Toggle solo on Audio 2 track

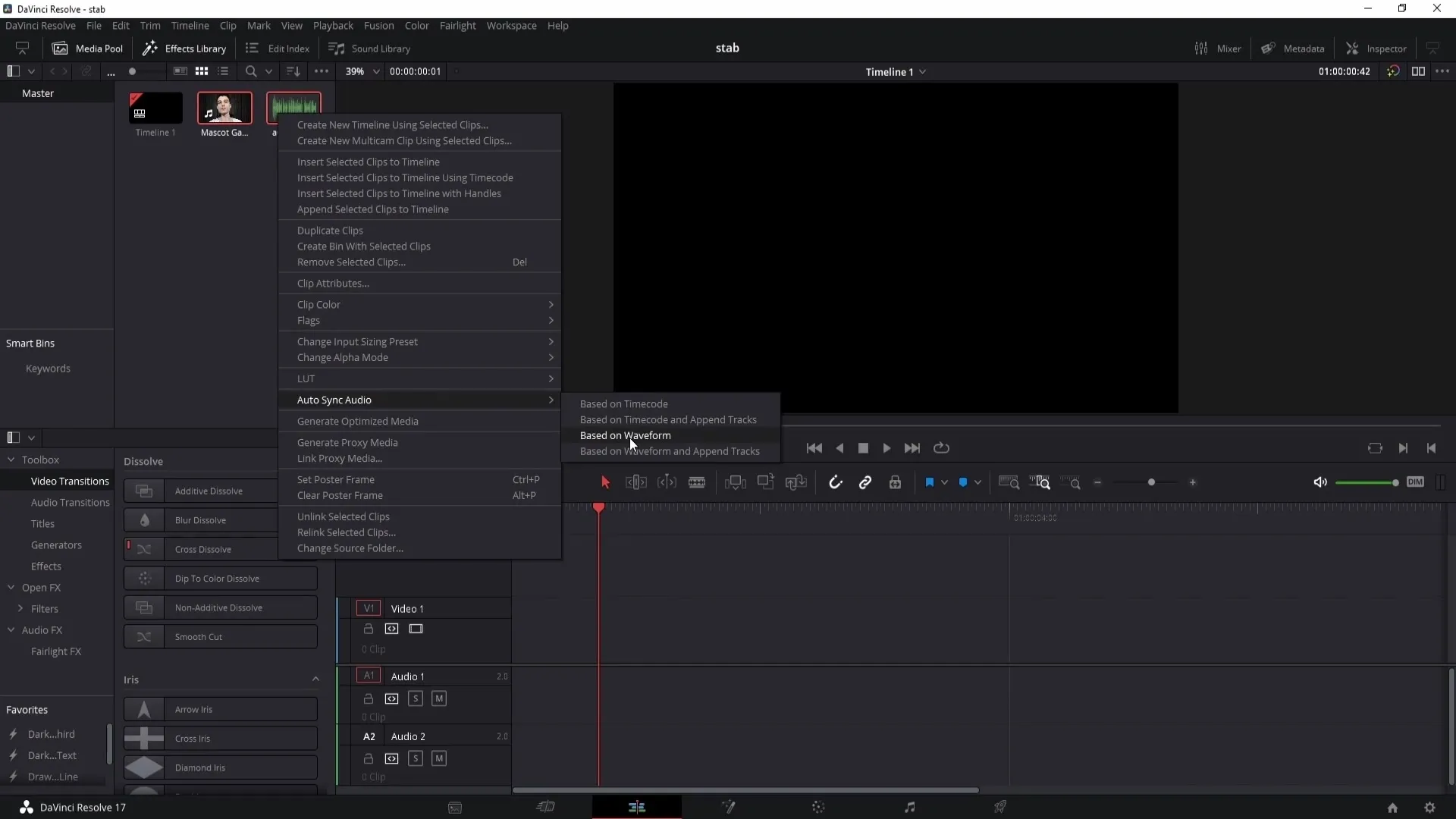pyautogui.click(x=415, y=758)
